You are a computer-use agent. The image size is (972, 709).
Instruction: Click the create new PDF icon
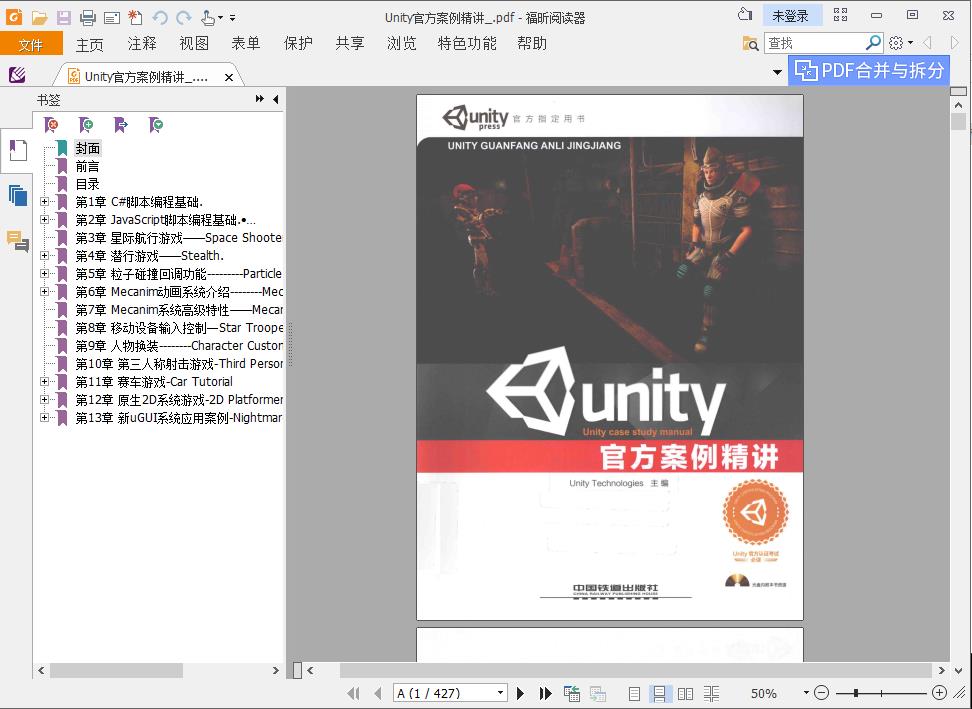pyautogui.click(x=135, y=17)
